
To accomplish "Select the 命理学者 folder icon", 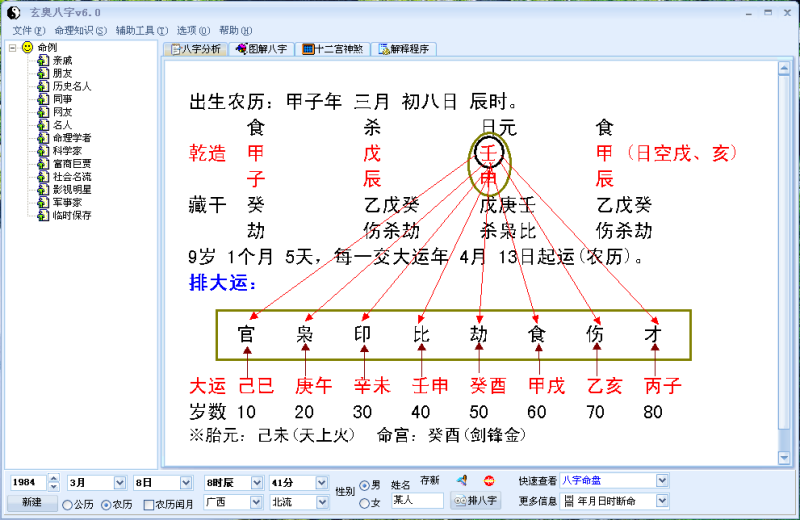I will pyautogui.click(x=44, y=138).
